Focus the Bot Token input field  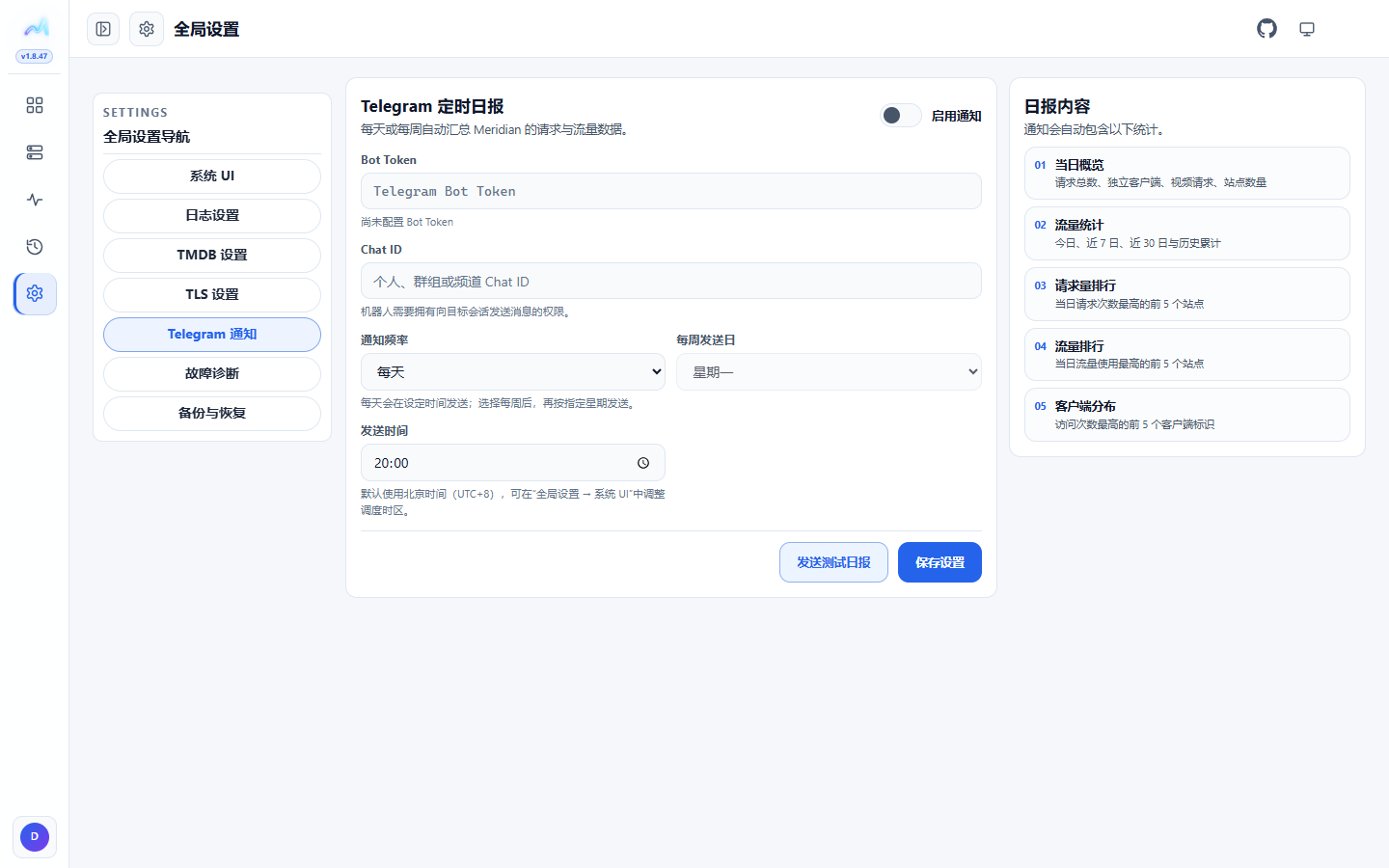point(671,191)
